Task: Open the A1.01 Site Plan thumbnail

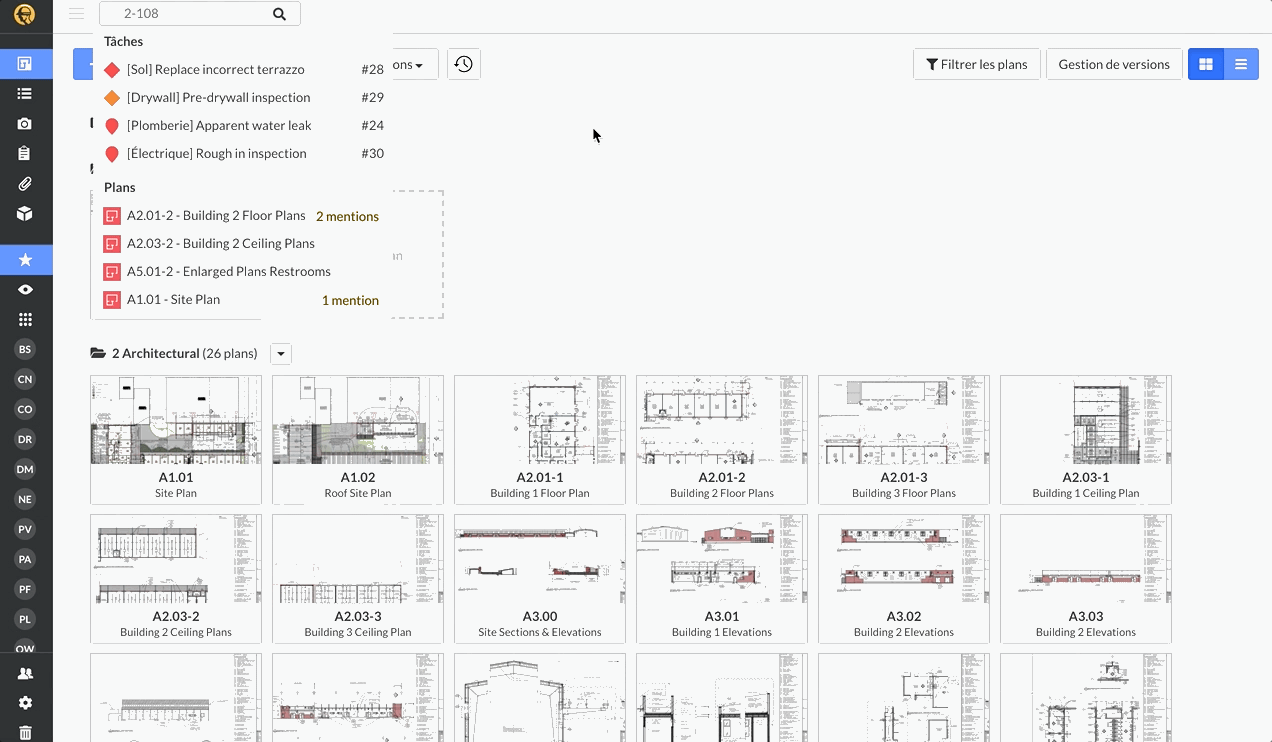Action: (176, 440)
